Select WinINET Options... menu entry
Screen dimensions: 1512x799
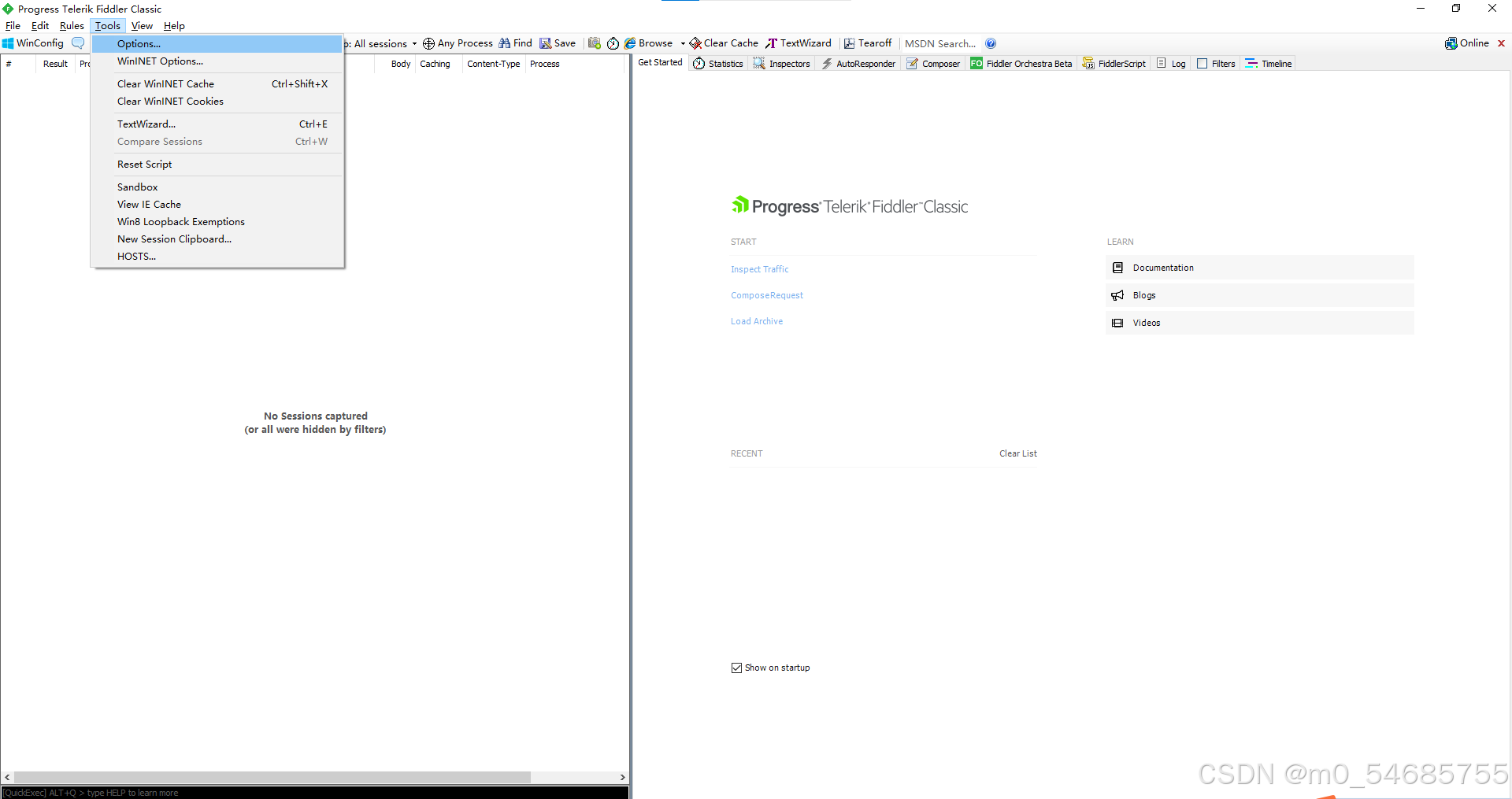(x=217, y=61)
